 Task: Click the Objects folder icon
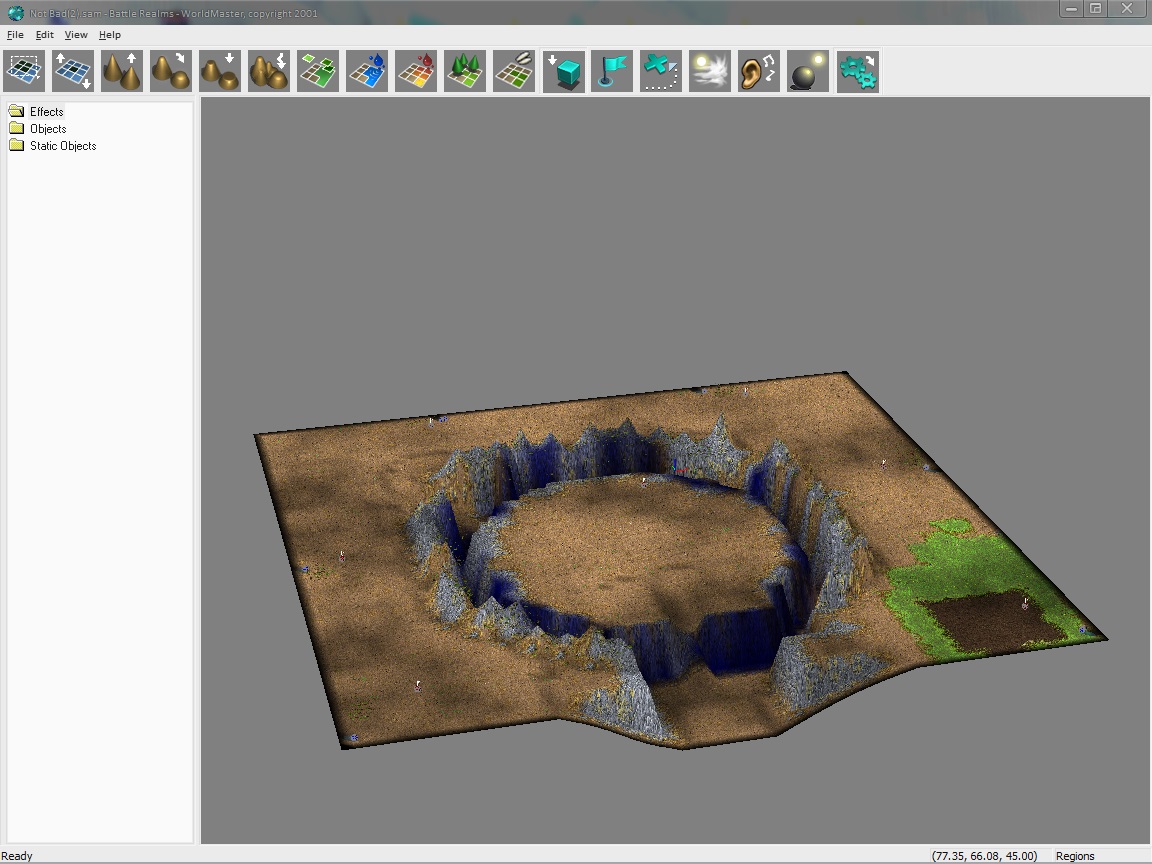click(16, 129)
